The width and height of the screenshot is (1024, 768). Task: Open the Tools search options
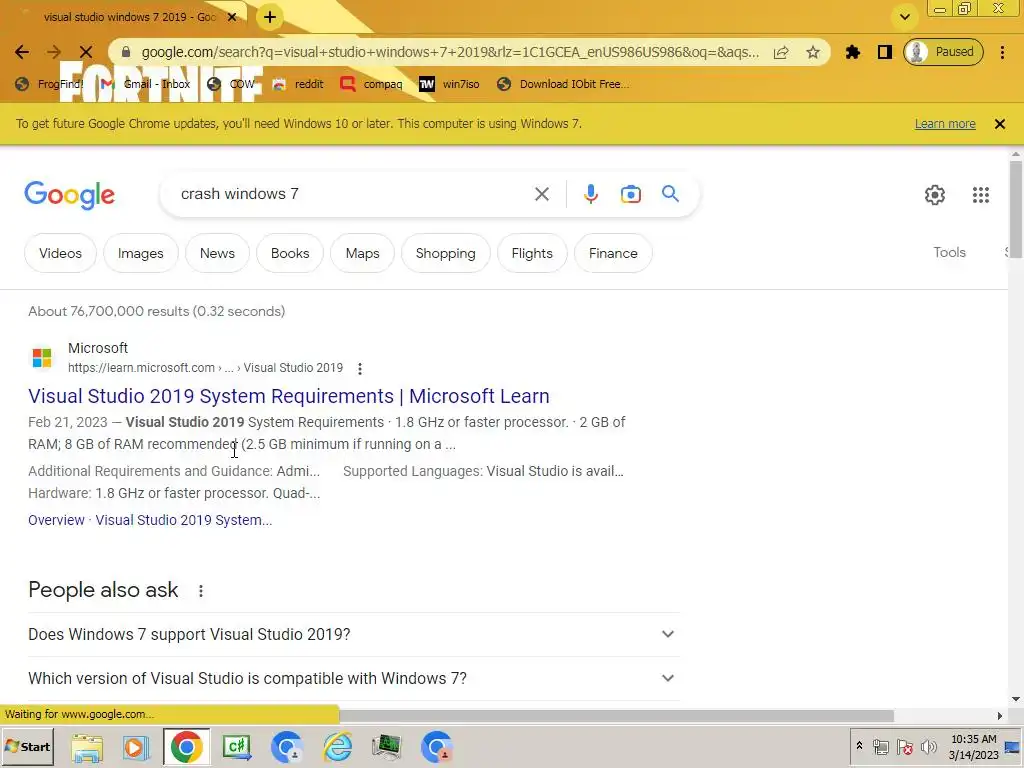click(949, 253)
